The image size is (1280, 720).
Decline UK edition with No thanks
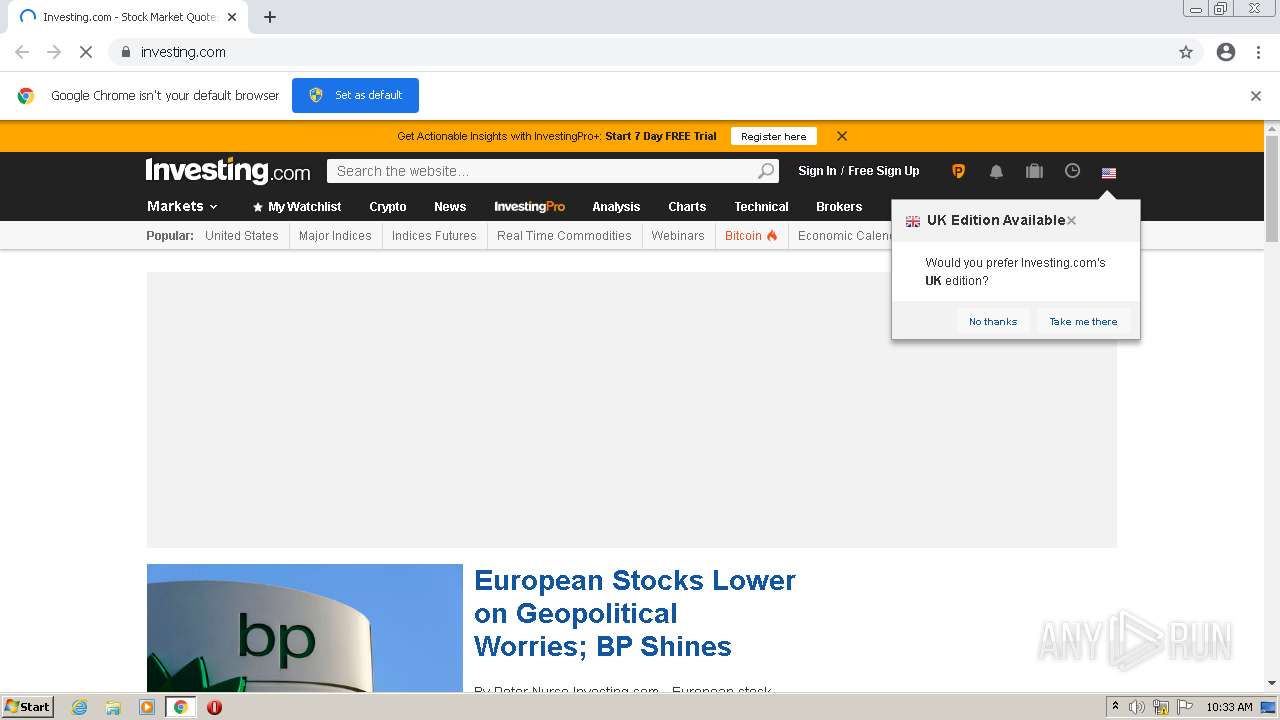[993, 321]
